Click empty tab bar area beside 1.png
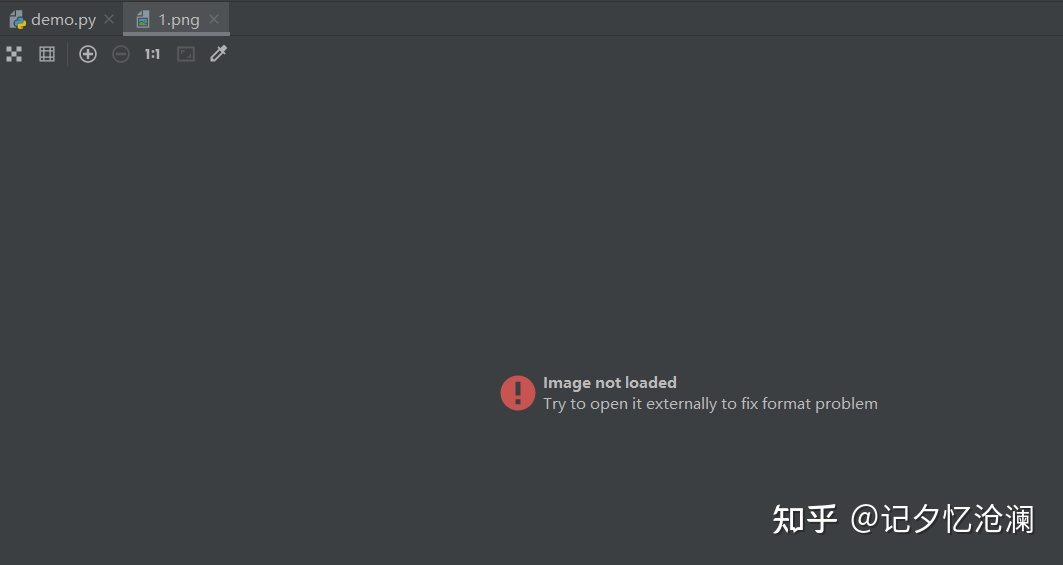Image resolution: width=1063 pixels, height=565 pixels. tap(644, 19)
